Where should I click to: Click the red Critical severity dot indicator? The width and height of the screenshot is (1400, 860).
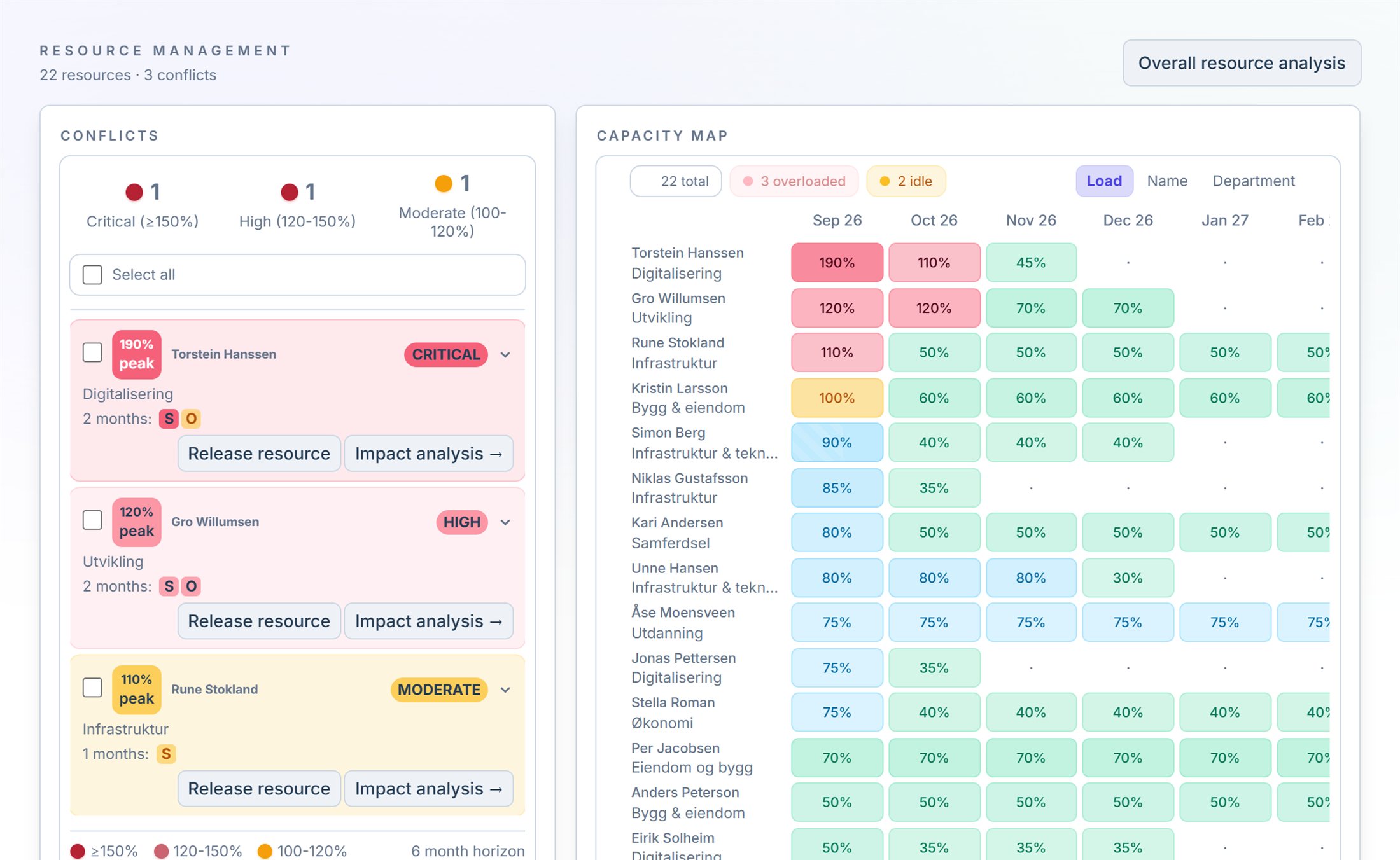[x=134, y=192]
